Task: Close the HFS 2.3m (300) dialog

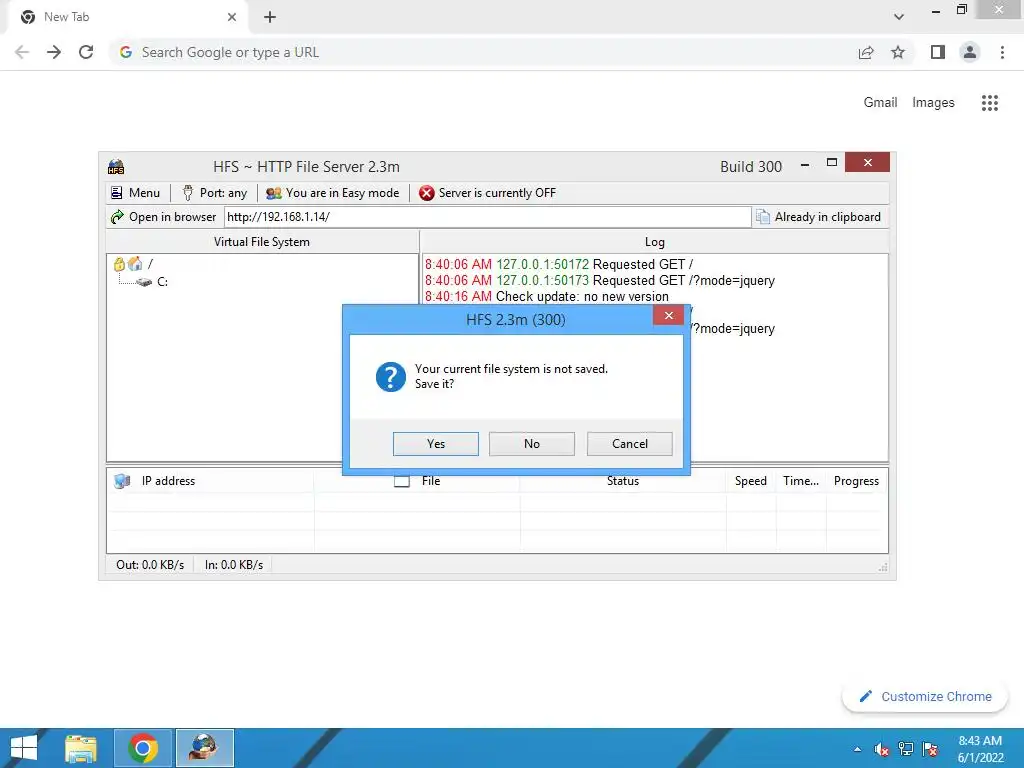Action: click(x=668, y=315)
